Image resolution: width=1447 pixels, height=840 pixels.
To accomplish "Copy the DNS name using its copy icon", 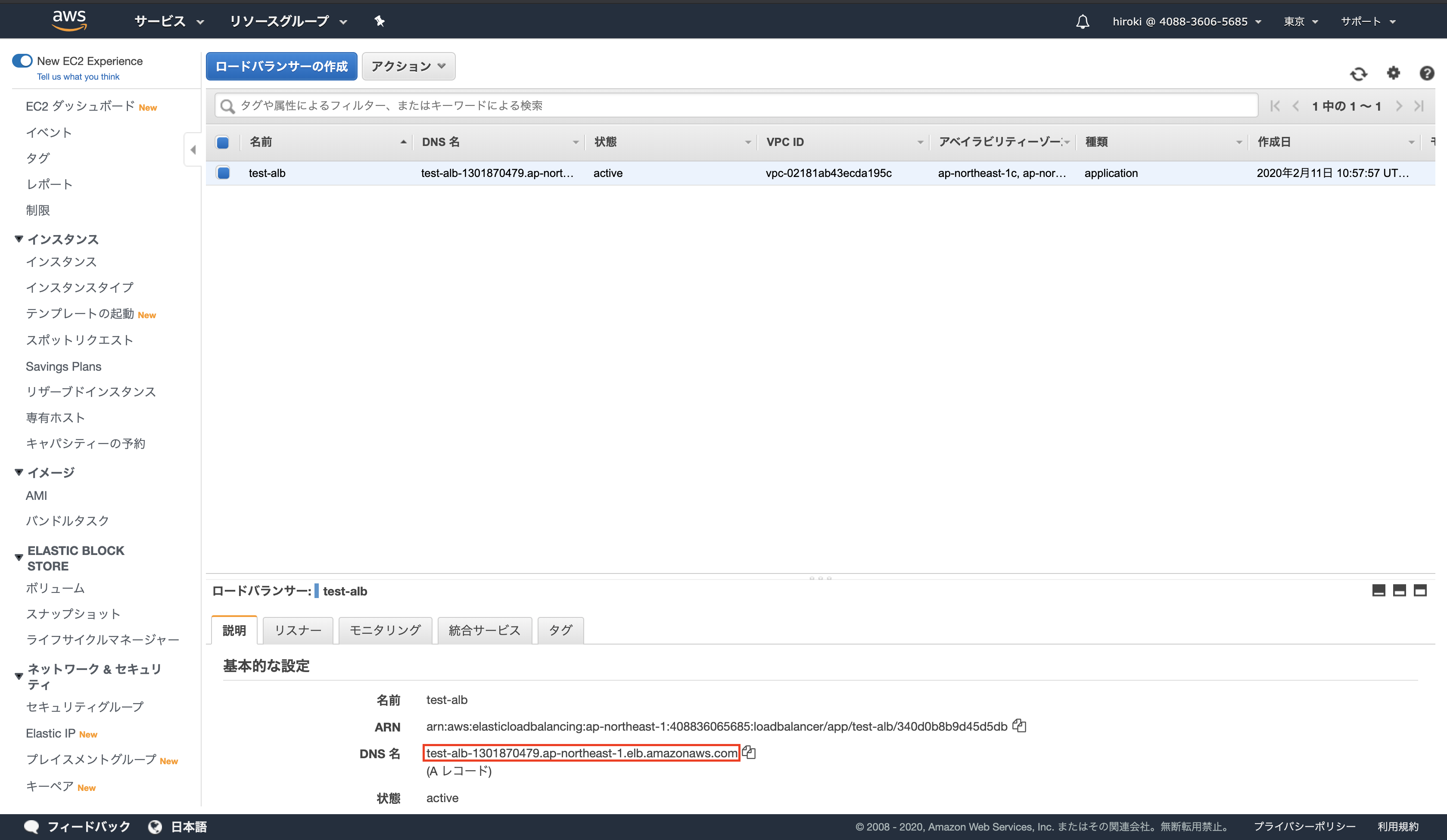I will point(750,753).
